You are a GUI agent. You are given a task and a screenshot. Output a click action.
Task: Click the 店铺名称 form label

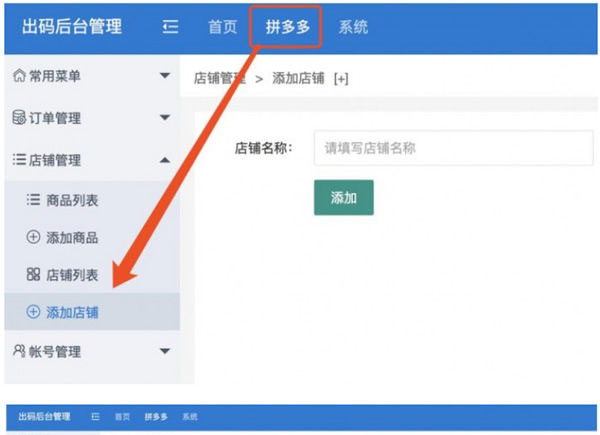click(x=264, y=148)
